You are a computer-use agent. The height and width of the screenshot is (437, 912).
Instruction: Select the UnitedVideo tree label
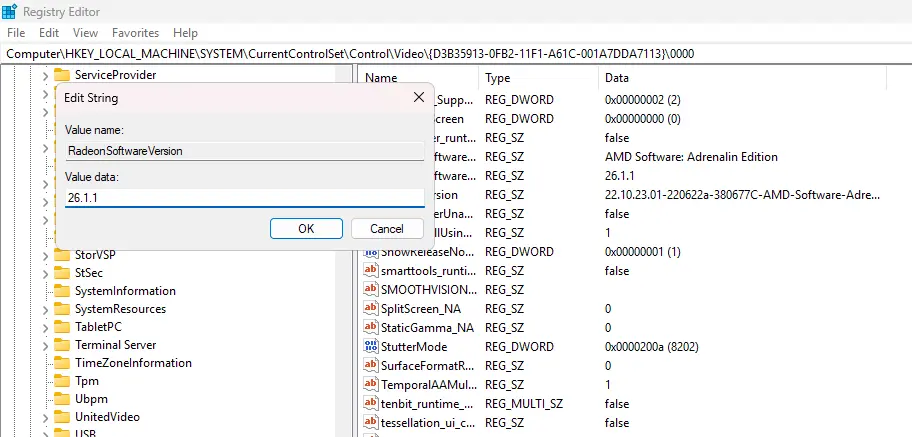point(108,417)
